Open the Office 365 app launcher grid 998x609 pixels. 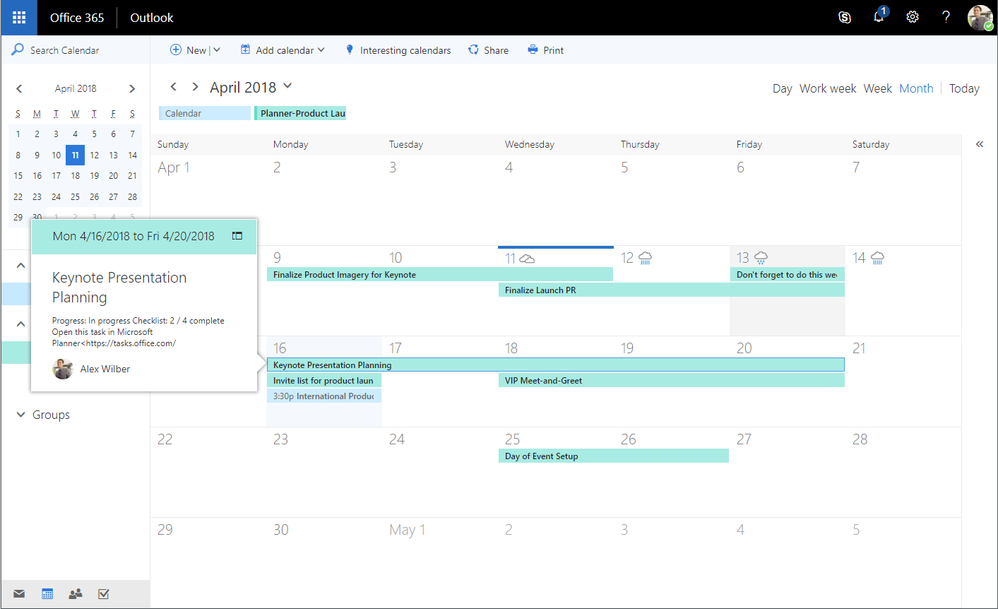point(19,17)
